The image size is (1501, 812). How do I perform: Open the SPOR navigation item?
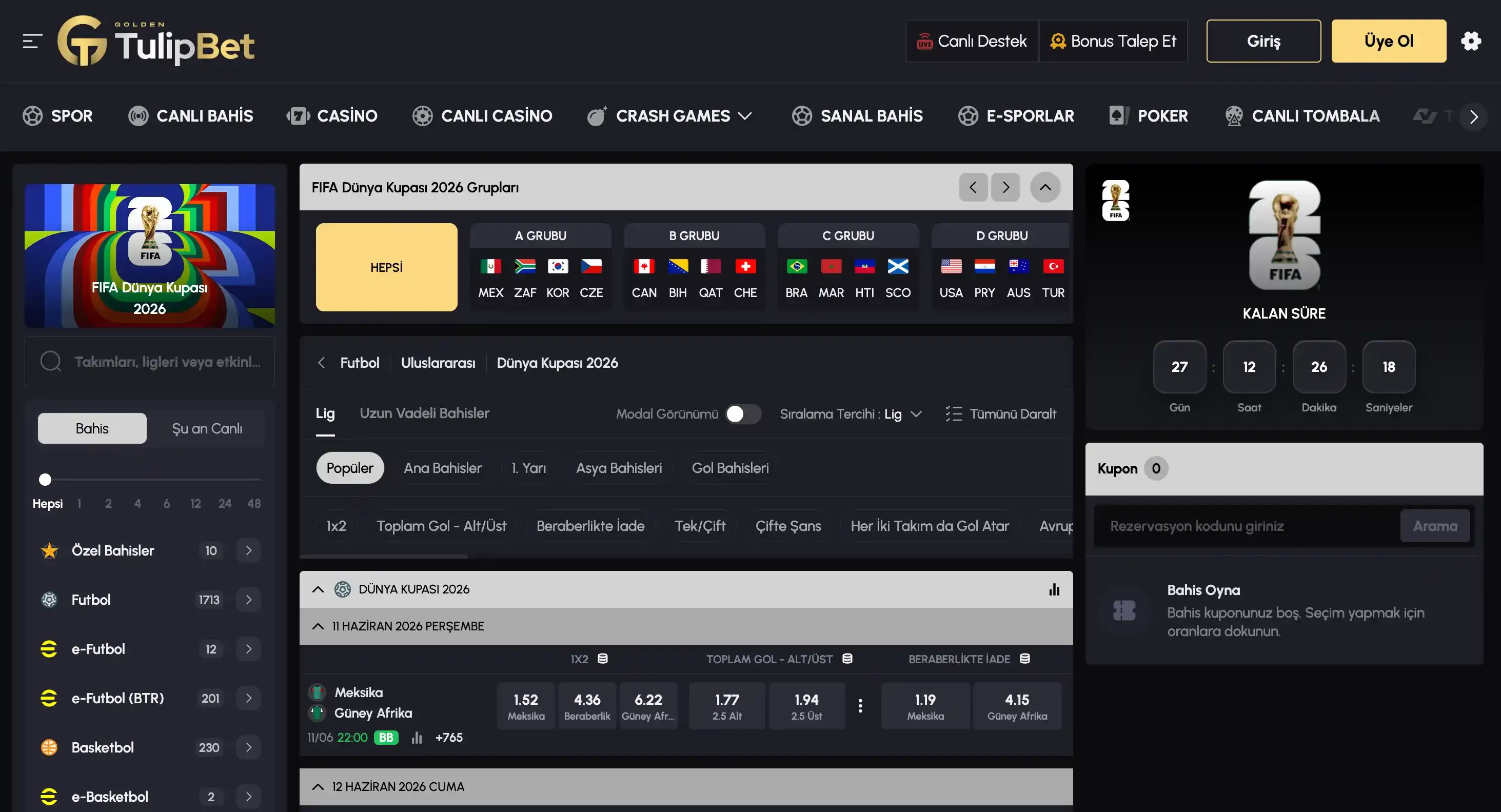pyautogui.click(x=57, y=116)
